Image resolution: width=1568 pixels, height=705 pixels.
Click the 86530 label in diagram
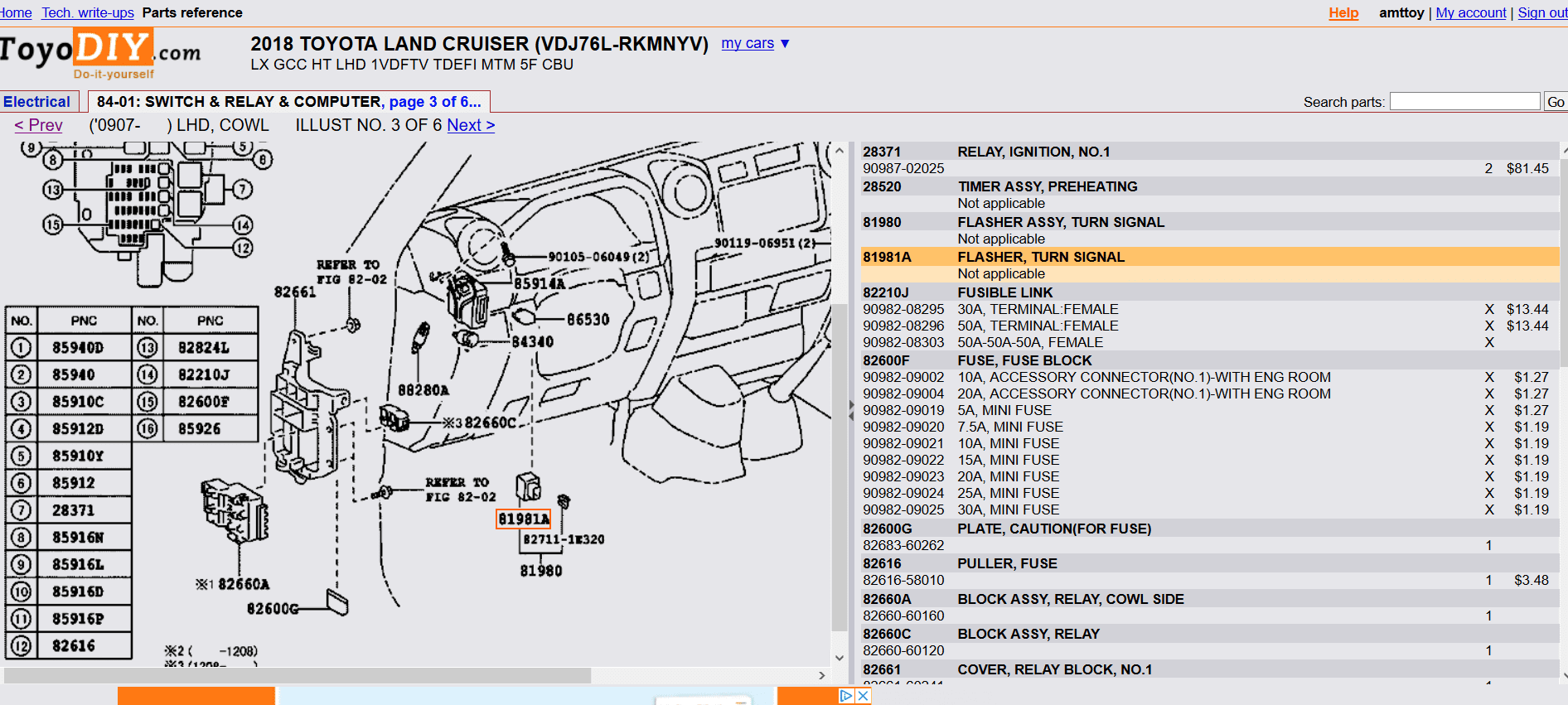click(588, 319)
